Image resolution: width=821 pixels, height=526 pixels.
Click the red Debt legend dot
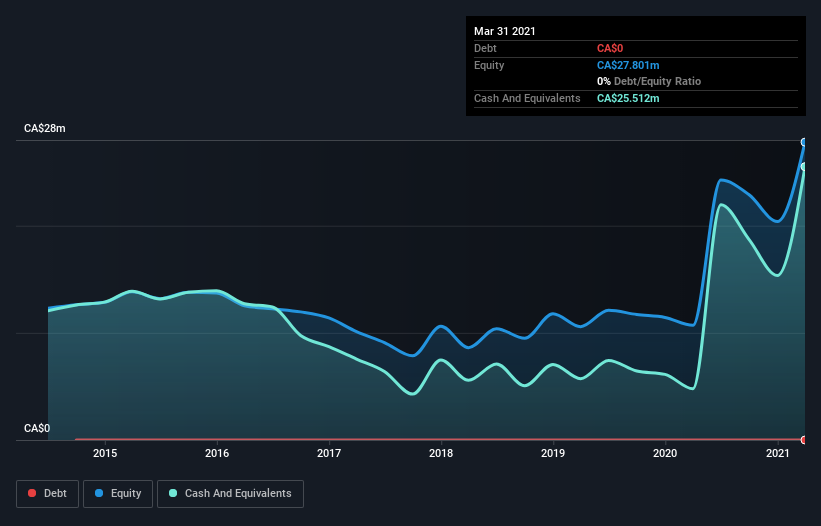(x=32, y=493)
